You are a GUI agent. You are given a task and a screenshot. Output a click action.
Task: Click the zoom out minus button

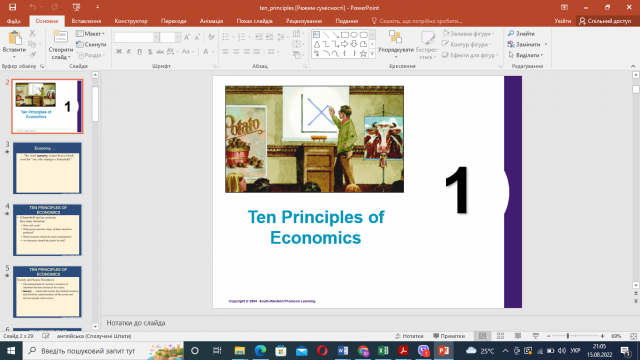pos(549,336)
